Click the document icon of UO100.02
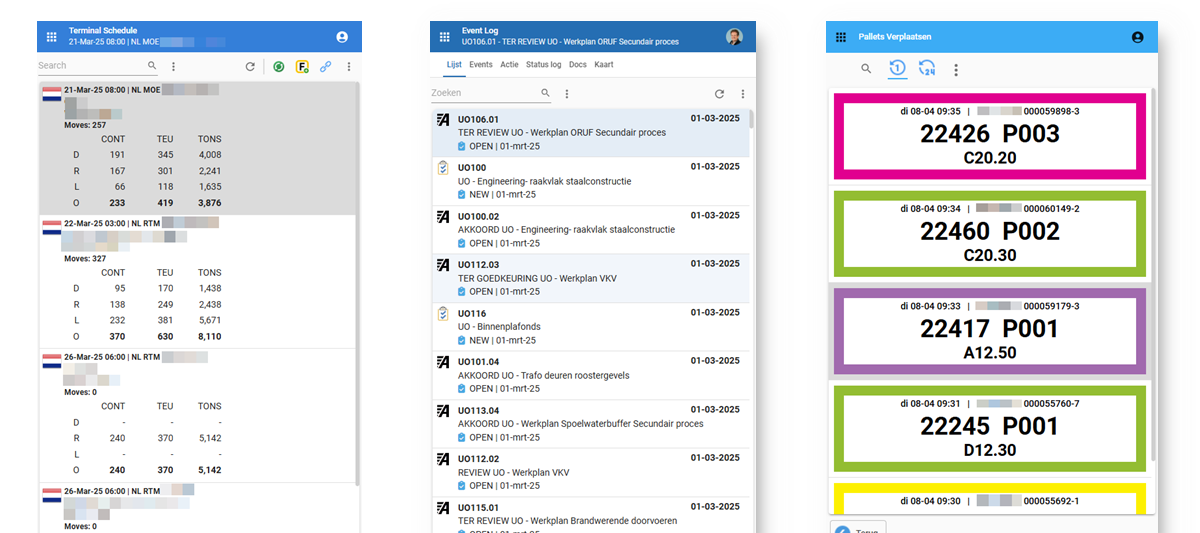This screenshot has width=1200, height=533. (x=443, y=217)
